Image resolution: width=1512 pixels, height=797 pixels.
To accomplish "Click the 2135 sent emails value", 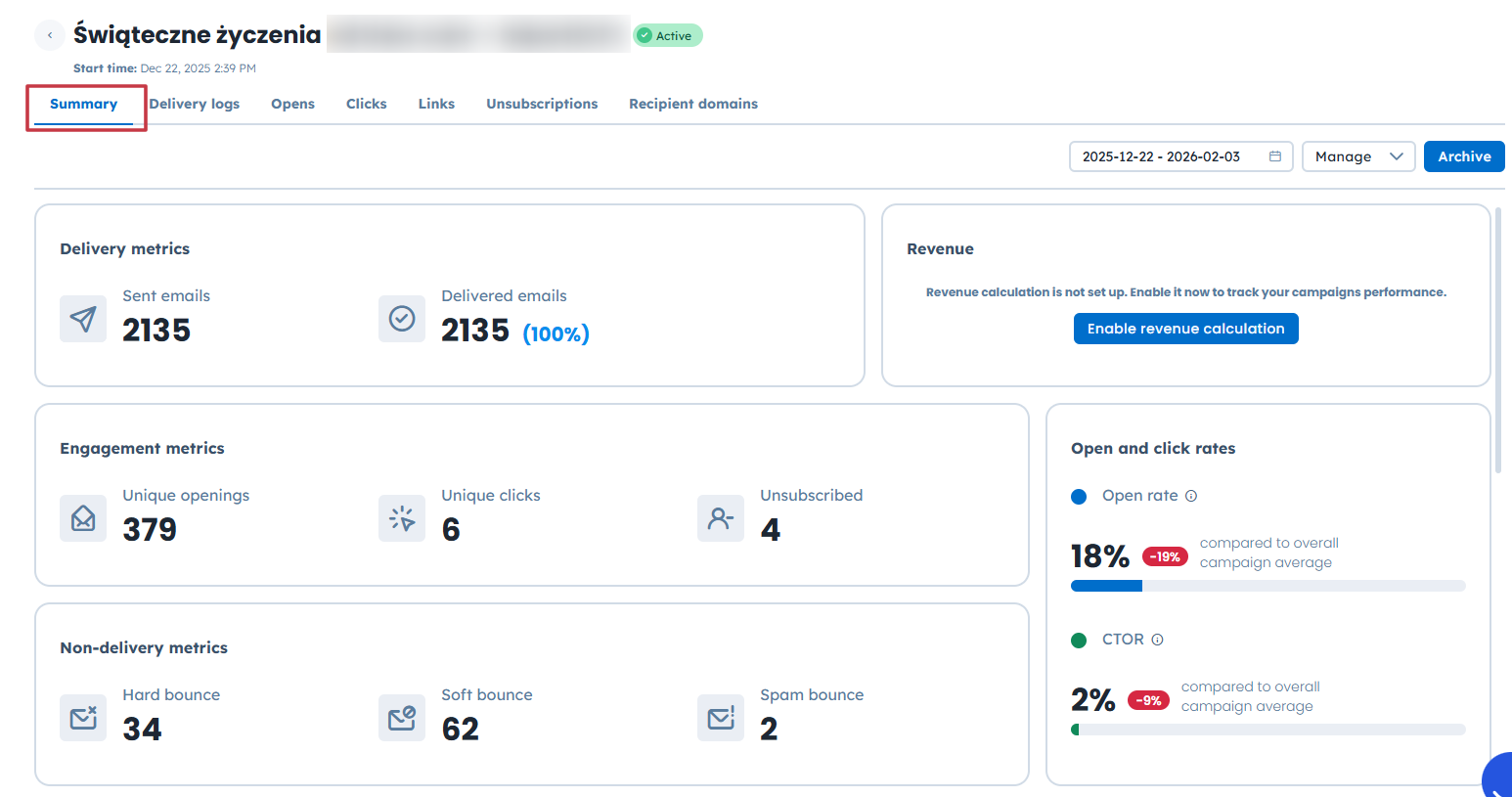I will click(156, 331).
